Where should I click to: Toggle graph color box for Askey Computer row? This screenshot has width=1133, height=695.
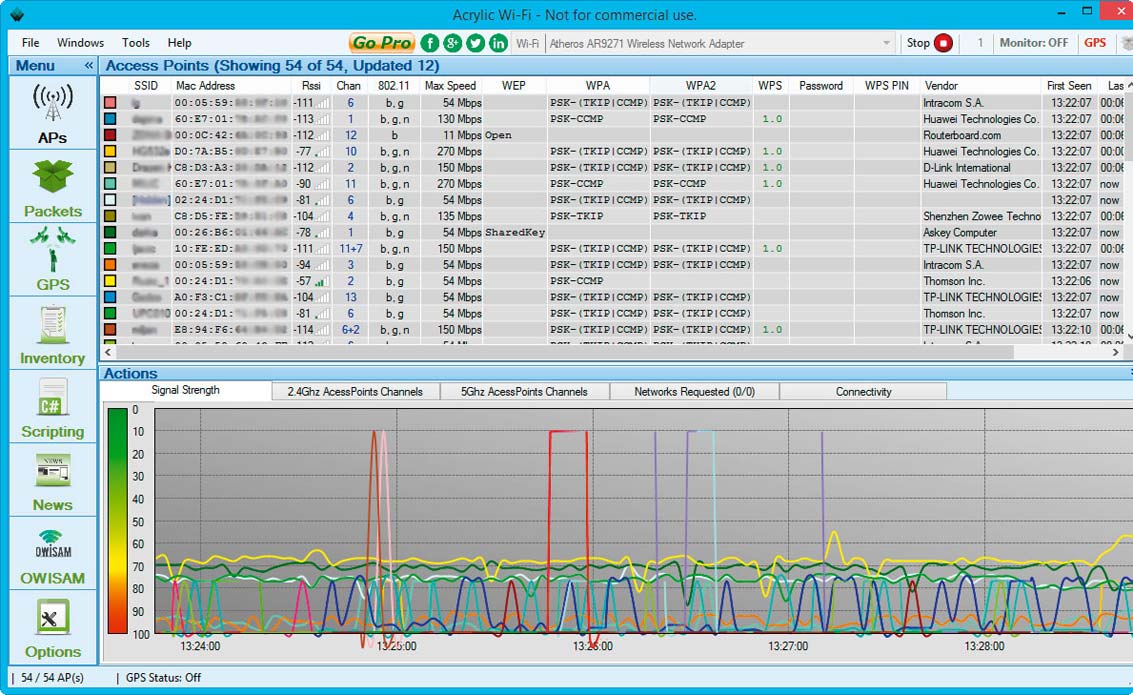click(x=111, y=233)
